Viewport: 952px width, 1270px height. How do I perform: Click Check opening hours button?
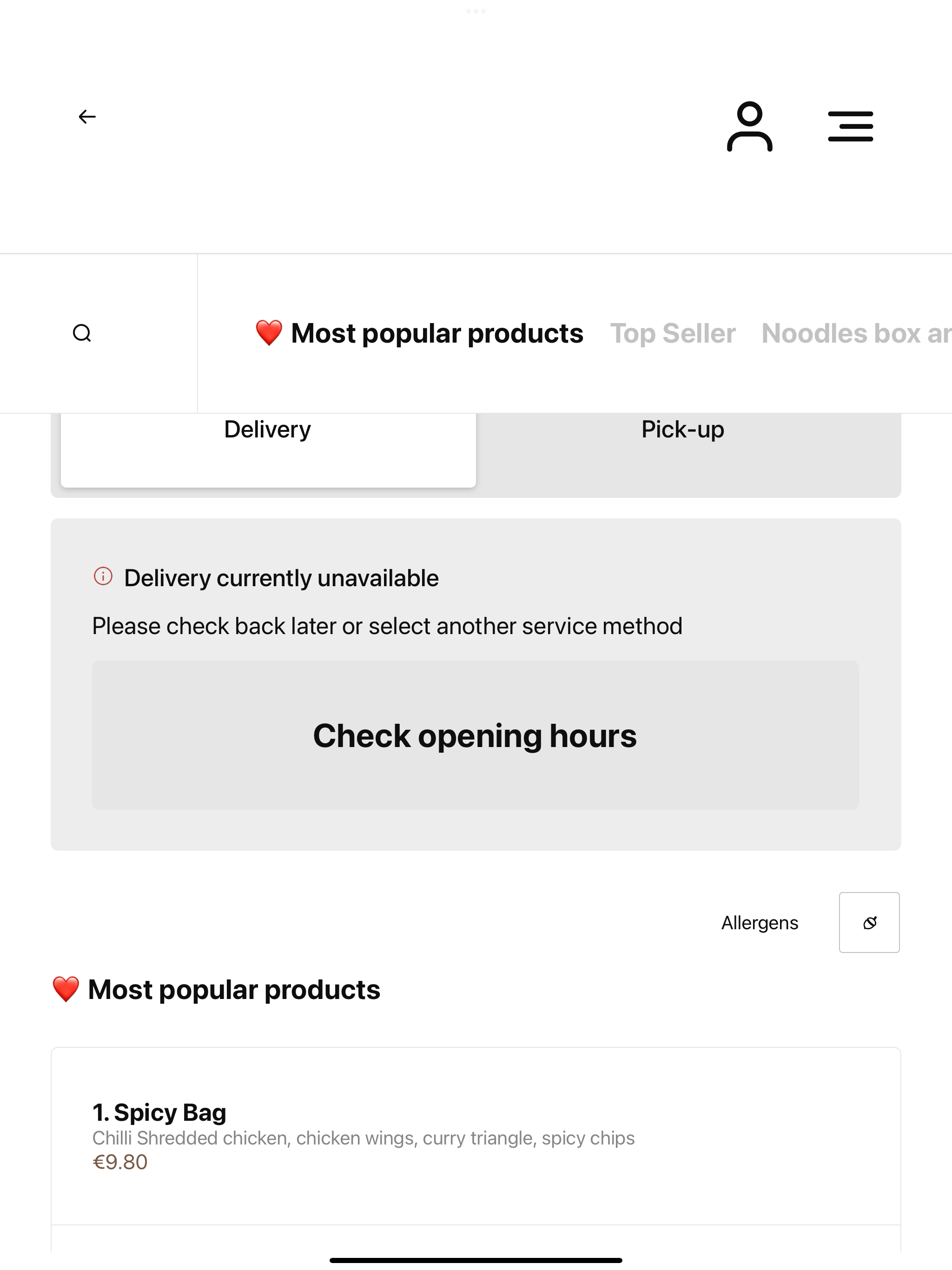(476, 735)
